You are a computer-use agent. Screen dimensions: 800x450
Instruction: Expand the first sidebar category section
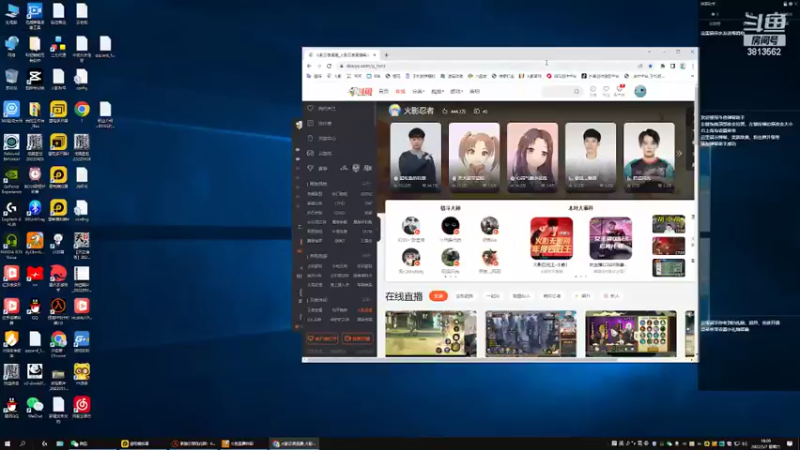point(366,184)
